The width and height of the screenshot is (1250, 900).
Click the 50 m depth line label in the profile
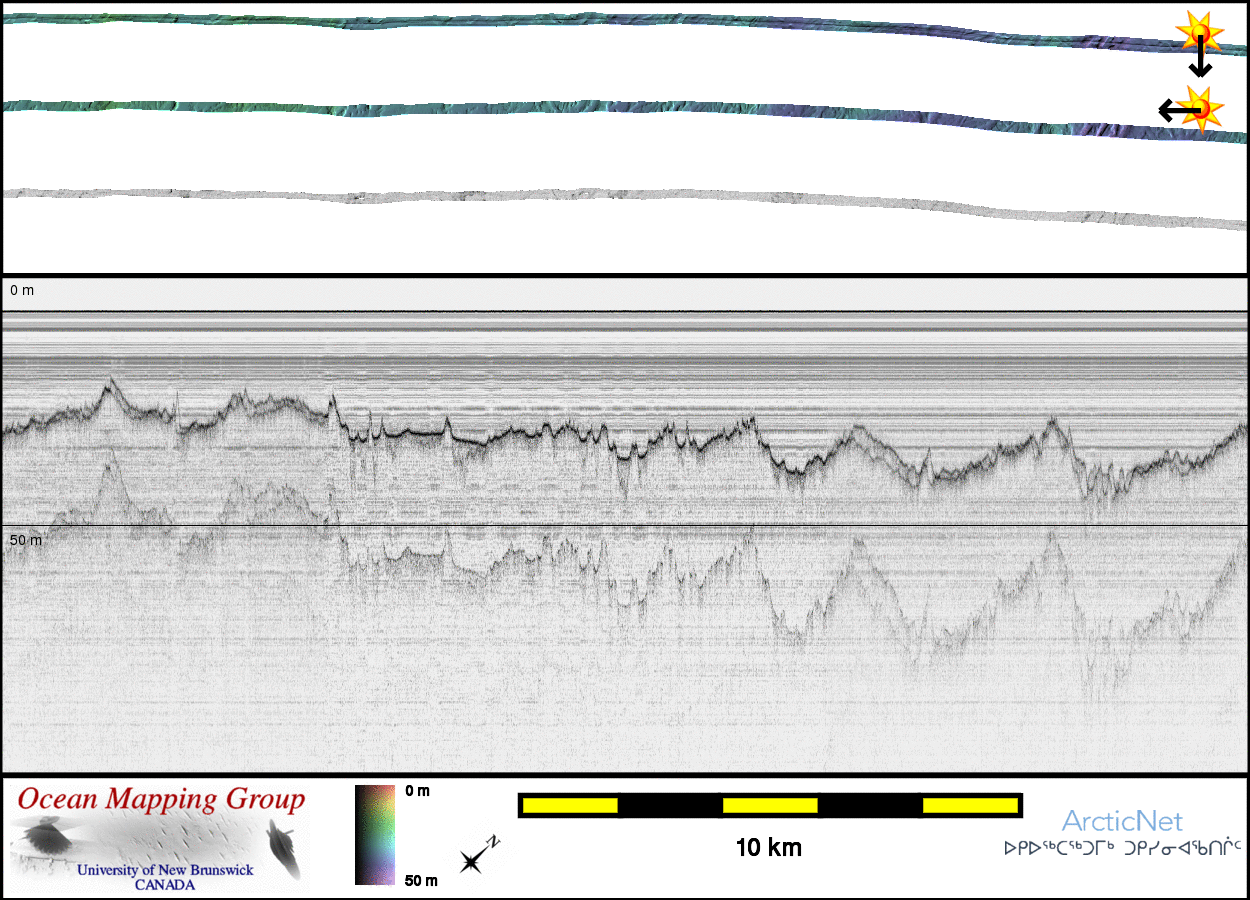26,540
